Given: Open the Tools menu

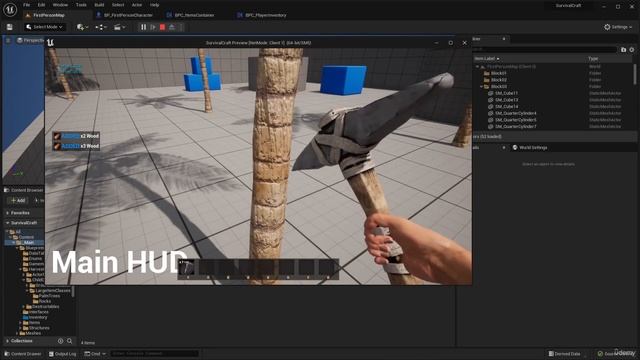Looking at the screenshot, I should pos(81,5).
